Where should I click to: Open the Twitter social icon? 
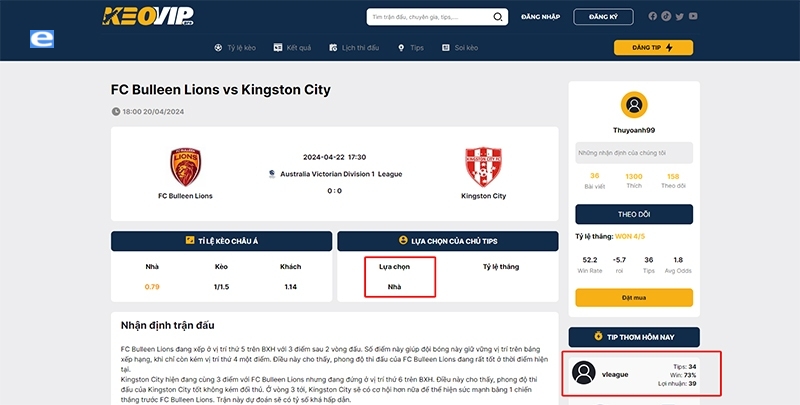point(679,17)
